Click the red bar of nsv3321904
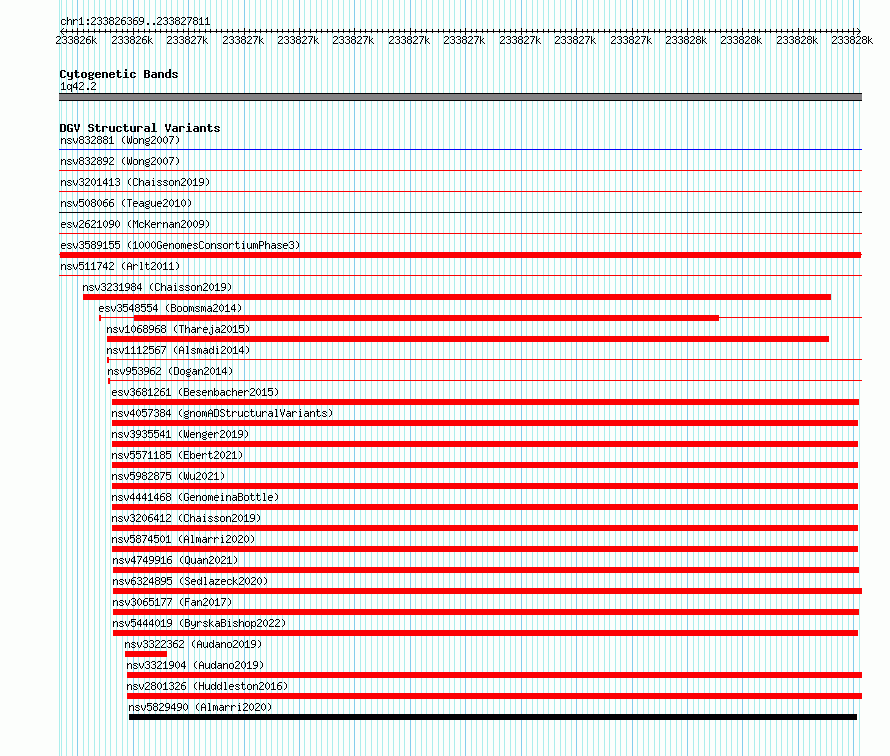 click(x=494, y=675)
